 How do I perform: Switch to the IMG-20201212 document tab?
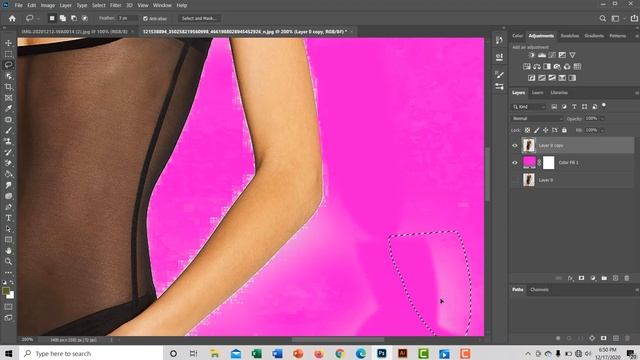(74, 31)
